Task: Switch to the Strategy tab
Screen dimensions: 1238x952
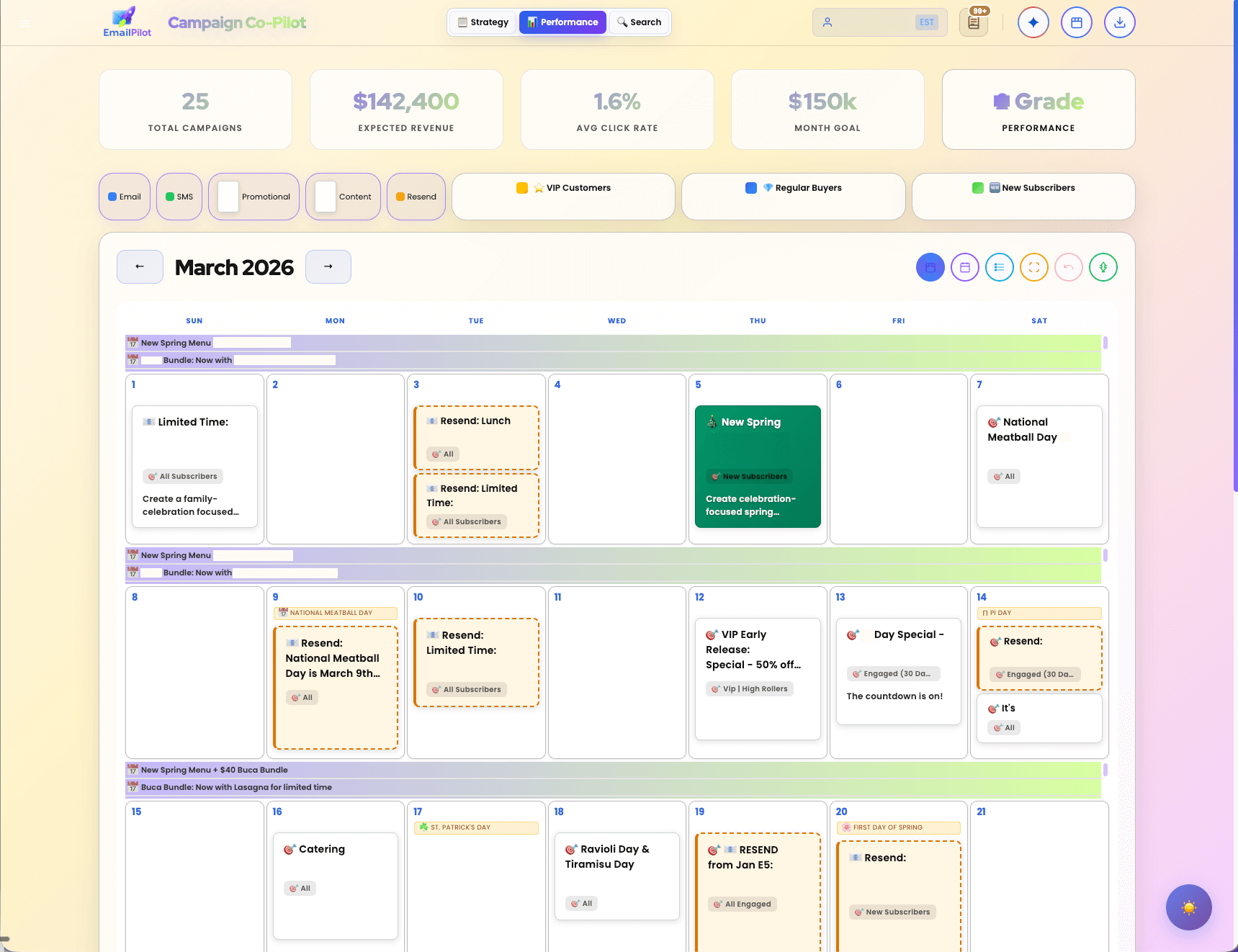Action: pyautogui.click(x=482, y=22)
